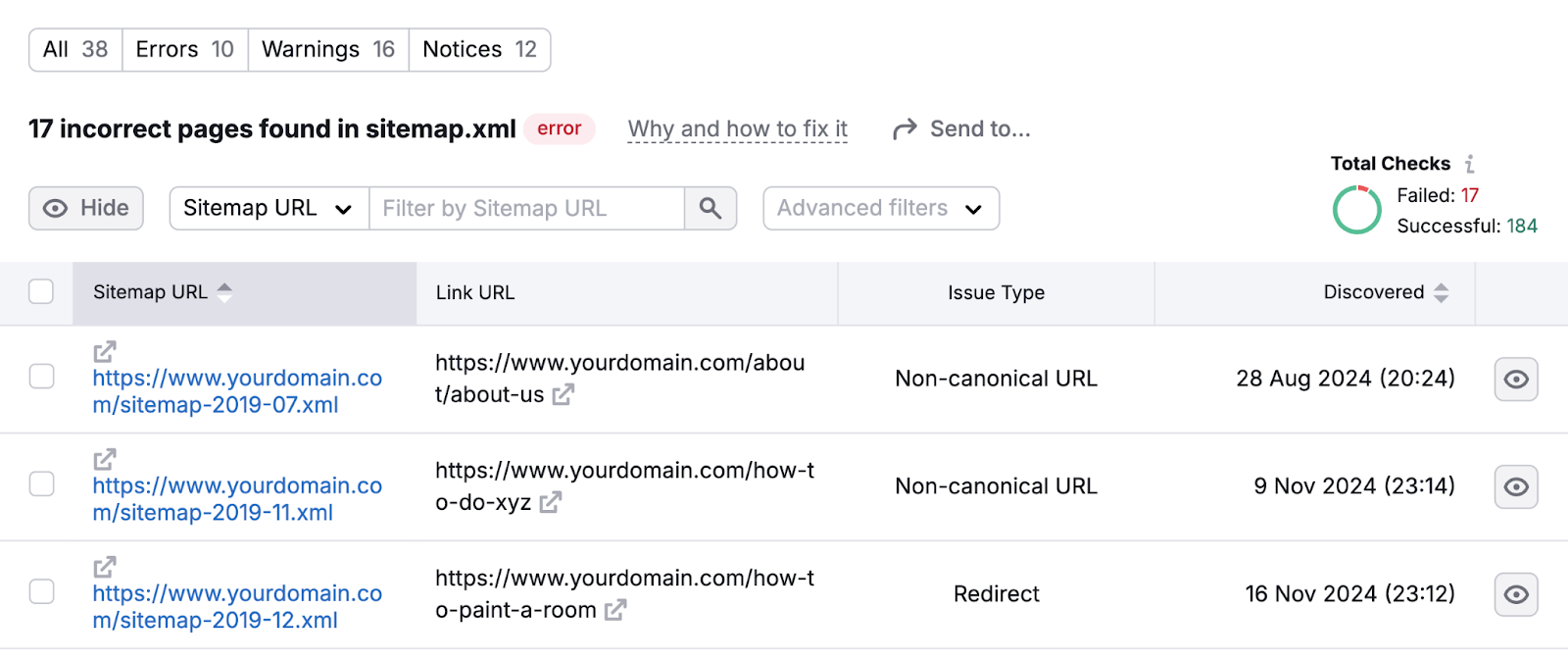
Task: Click the search magnifier icon
Action: 710,208
